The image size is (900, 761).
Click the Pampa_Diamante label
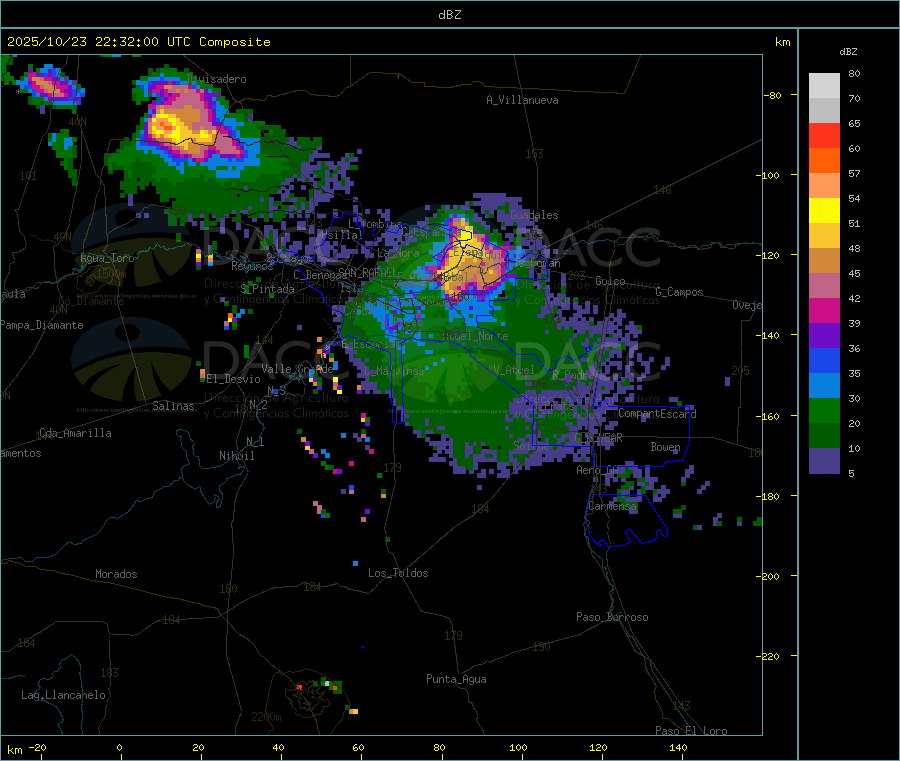point(42,325)
